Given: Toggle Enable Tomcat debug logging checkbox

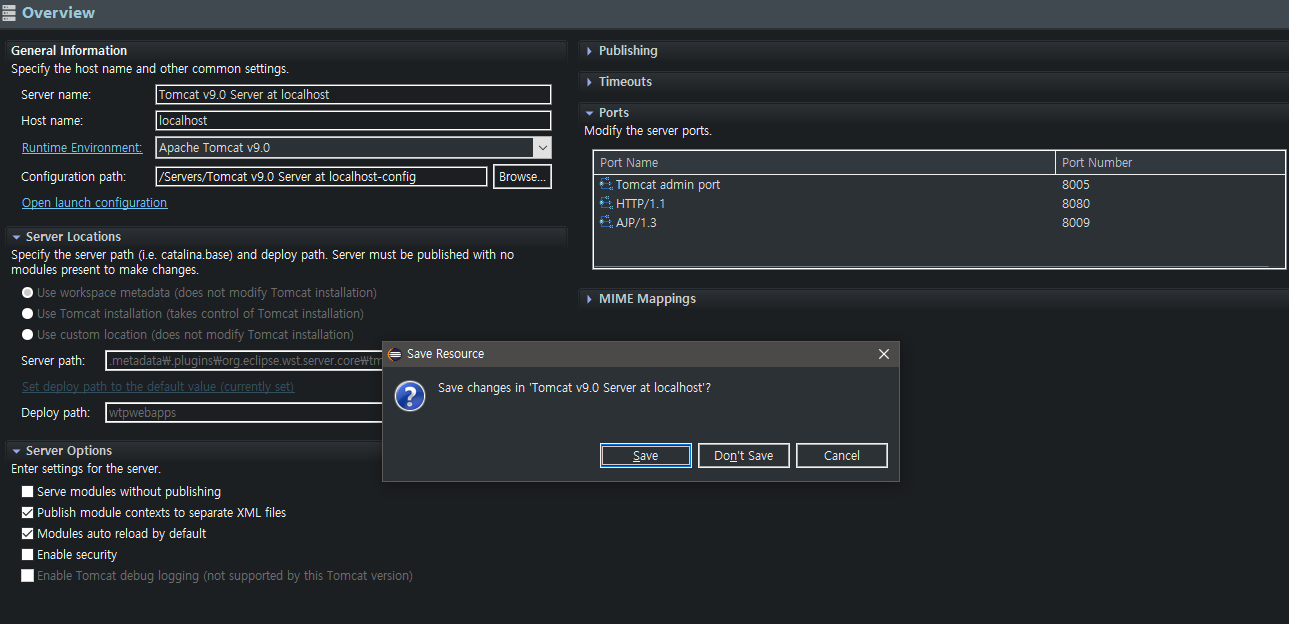Looking at the screenshot, I should (28, 576).
